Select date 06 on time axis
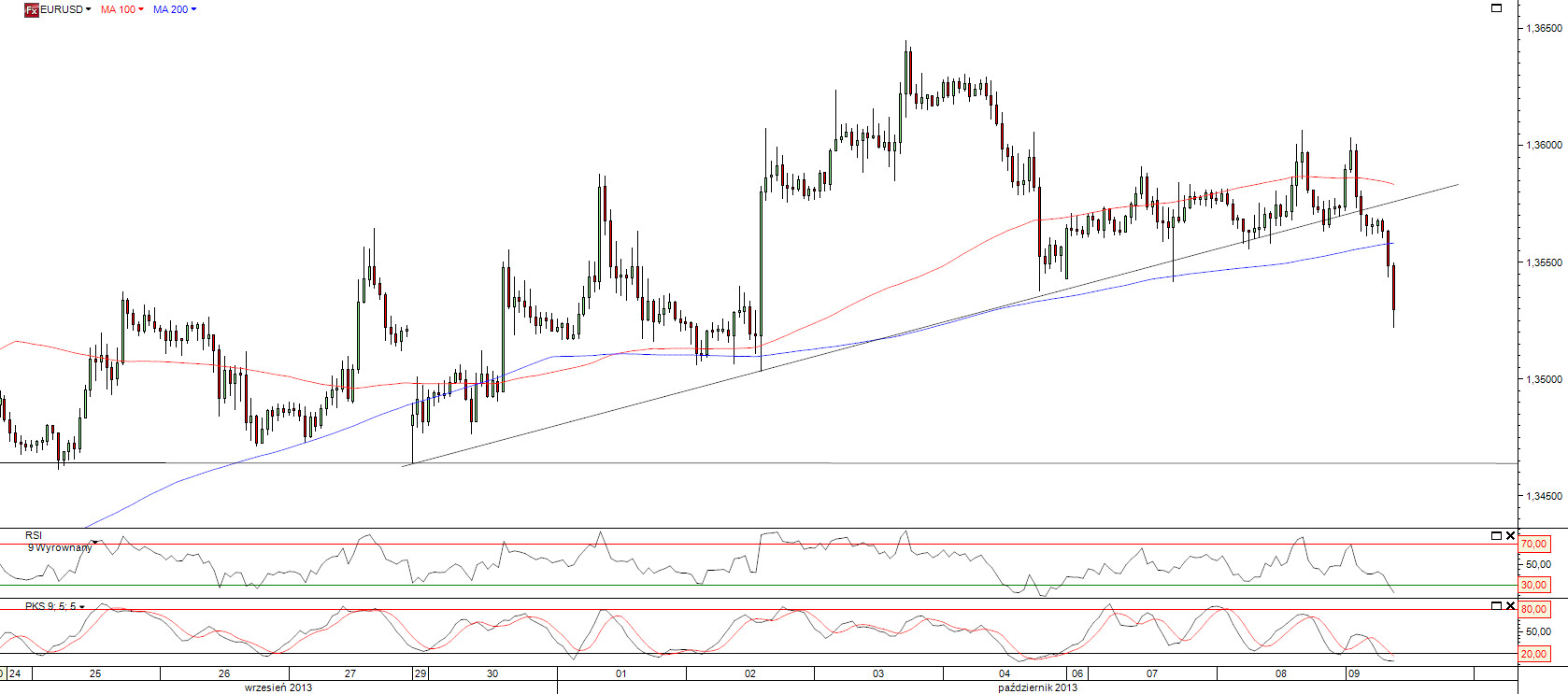1568x694 pixels. 1077,673
